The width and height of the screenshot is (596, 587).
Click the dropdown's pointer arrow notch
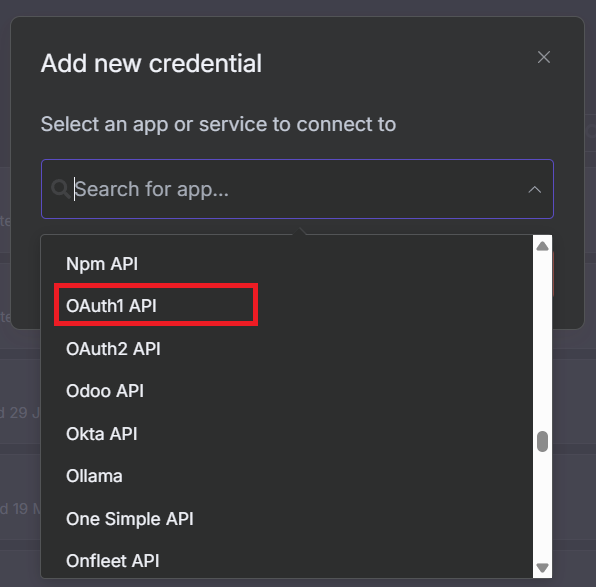click(x=300, y=231)
